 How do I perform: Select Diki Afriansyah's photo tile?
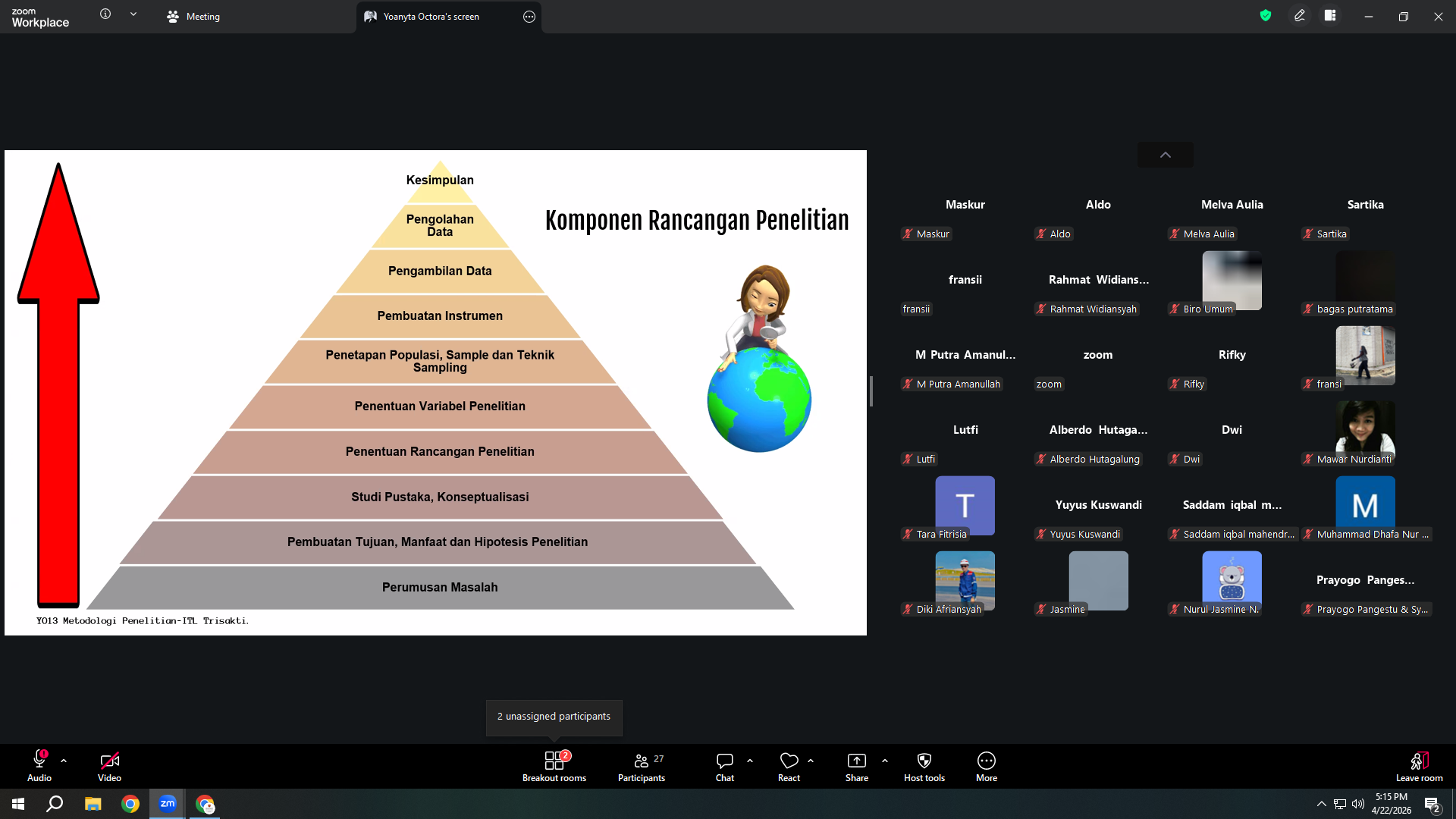[x=965, y=581]
